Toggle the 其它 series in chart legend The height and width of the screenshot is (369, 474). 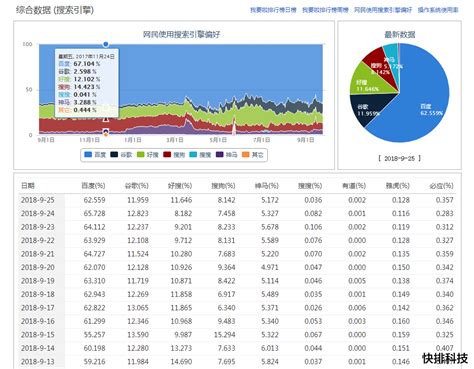pos(253,155)
